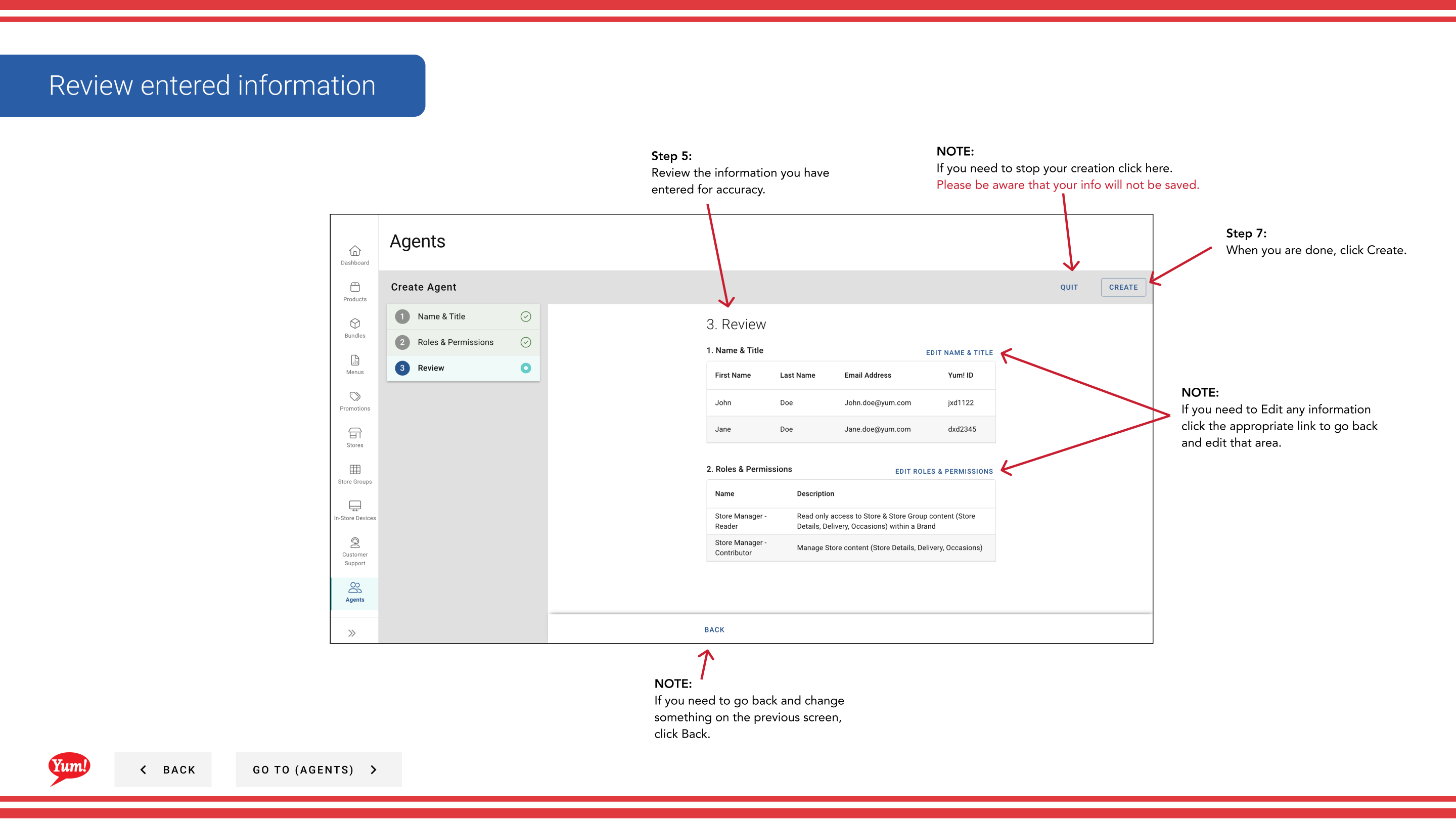Click the Agents page heading
This screenshot has height=819, width=1456.
click(x=417, y=241)
